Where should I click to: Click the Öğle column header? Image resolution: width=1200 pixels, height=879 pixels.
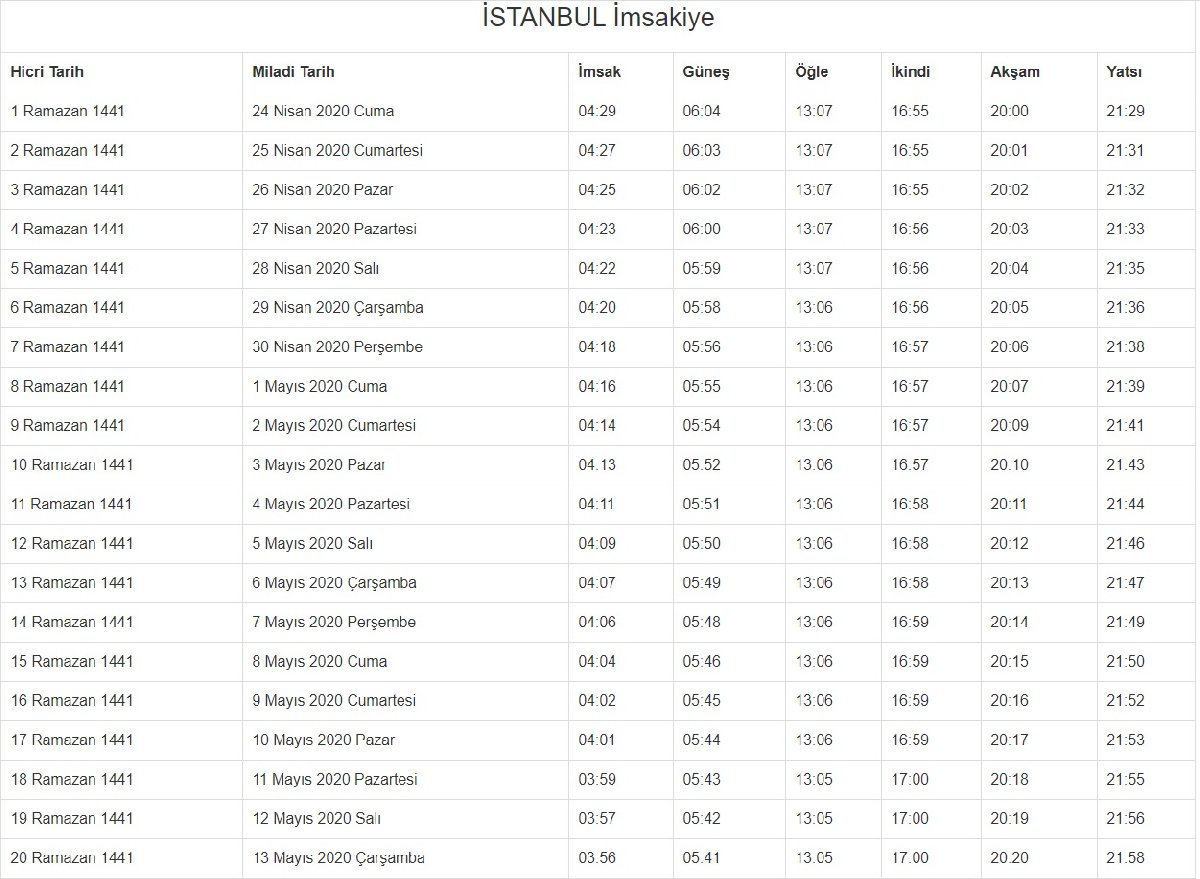pos(811,72)
